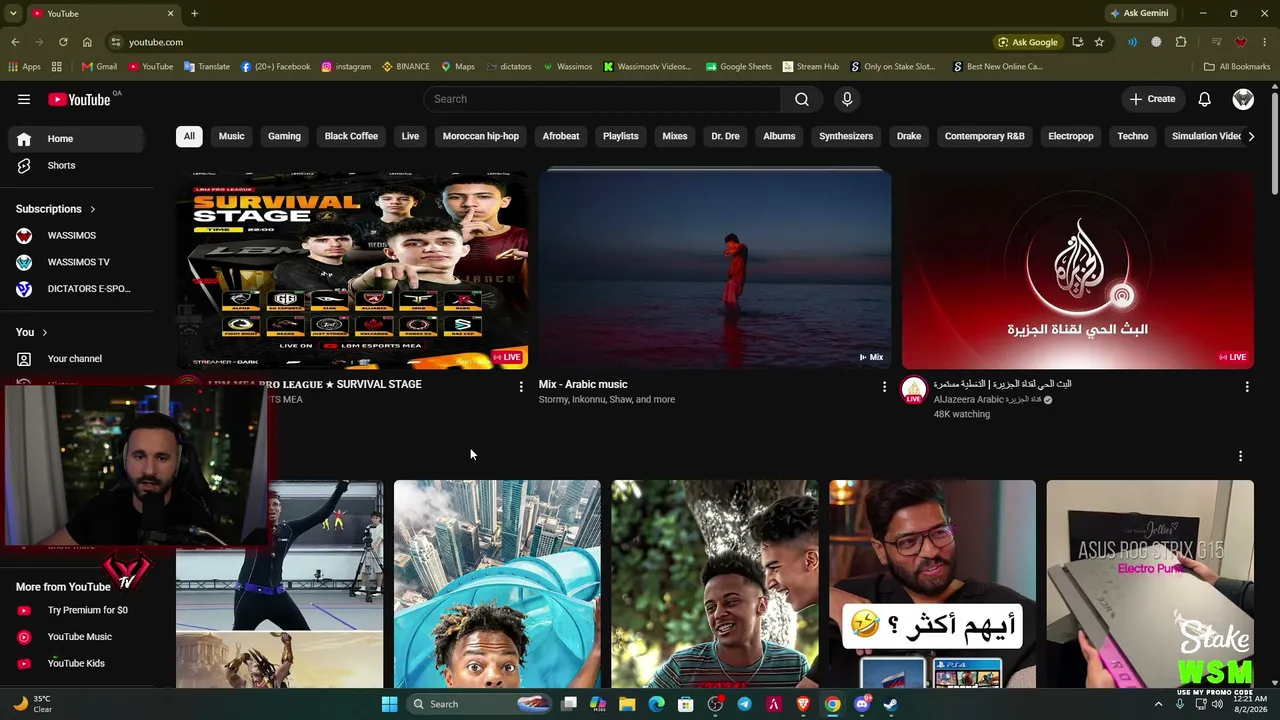Open the notifications bell
1280x720 pixels.
tap(1205, 99)
